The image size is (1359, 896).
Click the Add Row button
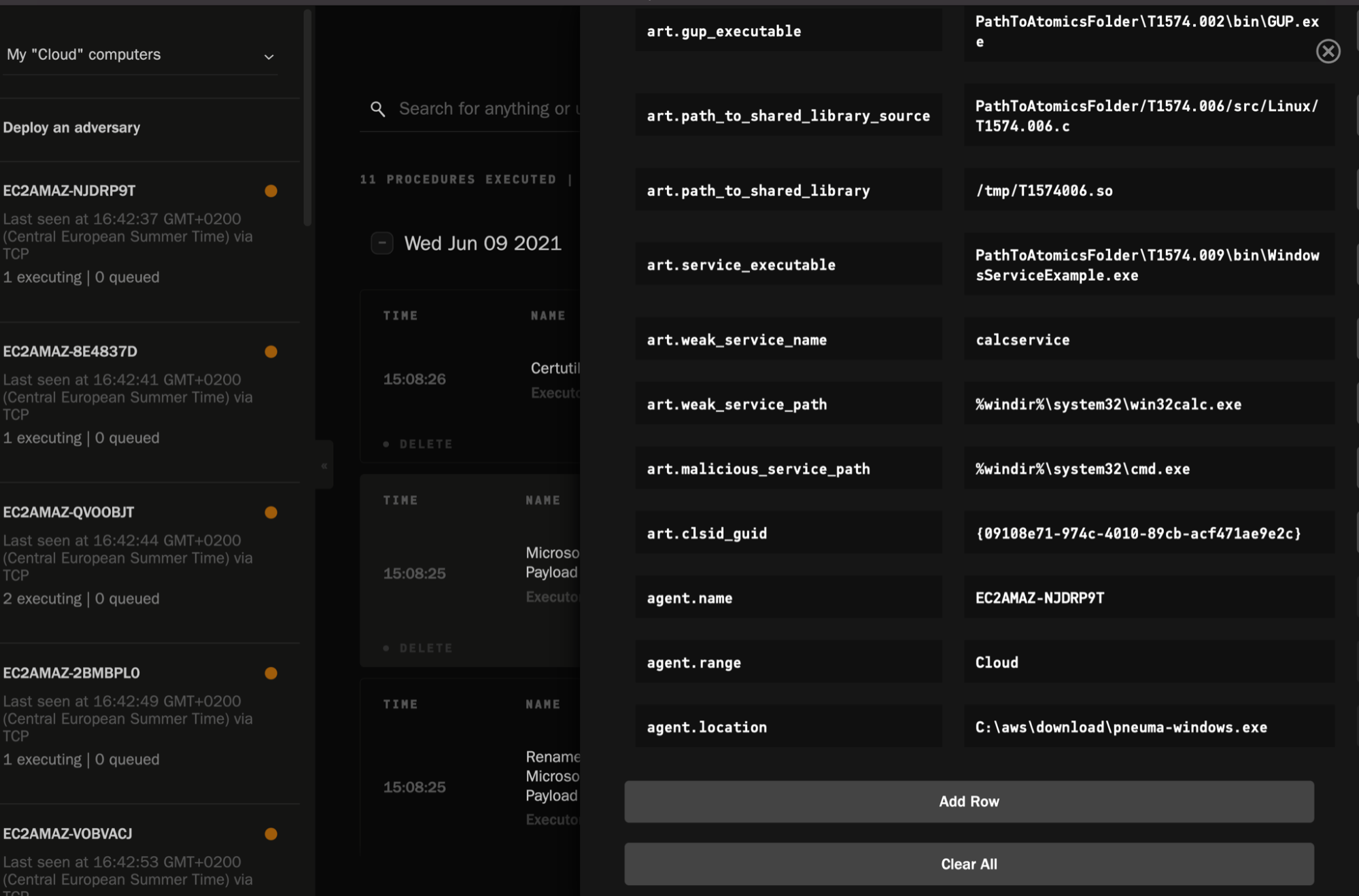[x=969, y=802]
